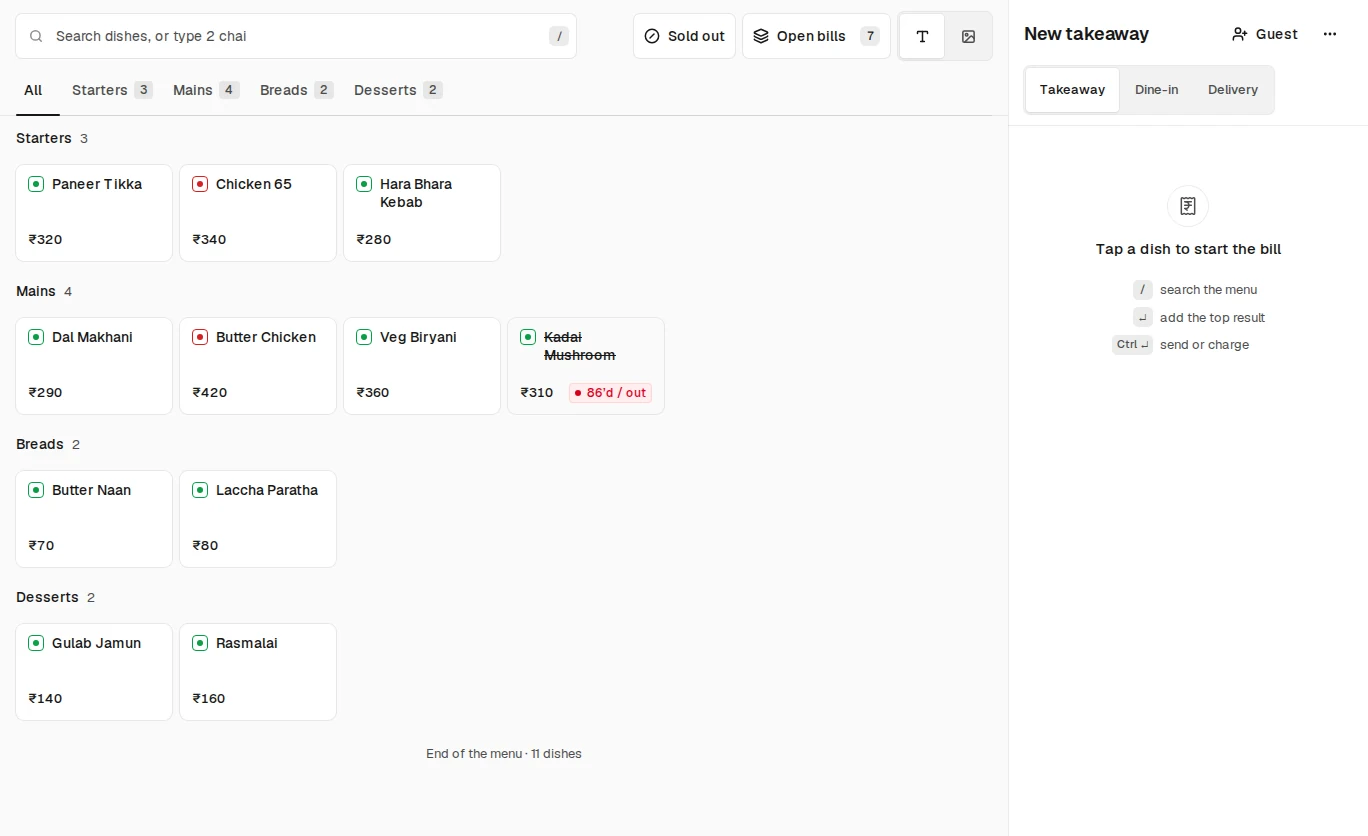This screenshot has width=1368, height=836.
Task: Switch to the Mains tab
Action: click(205, 90)
